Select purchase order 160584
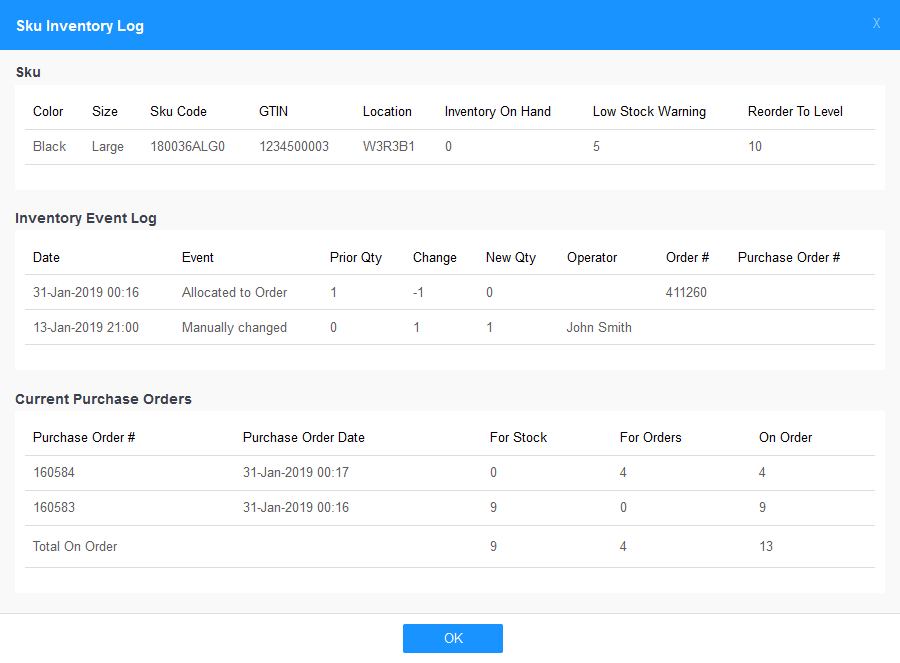 pyautogui.click(x=54, y=473)
